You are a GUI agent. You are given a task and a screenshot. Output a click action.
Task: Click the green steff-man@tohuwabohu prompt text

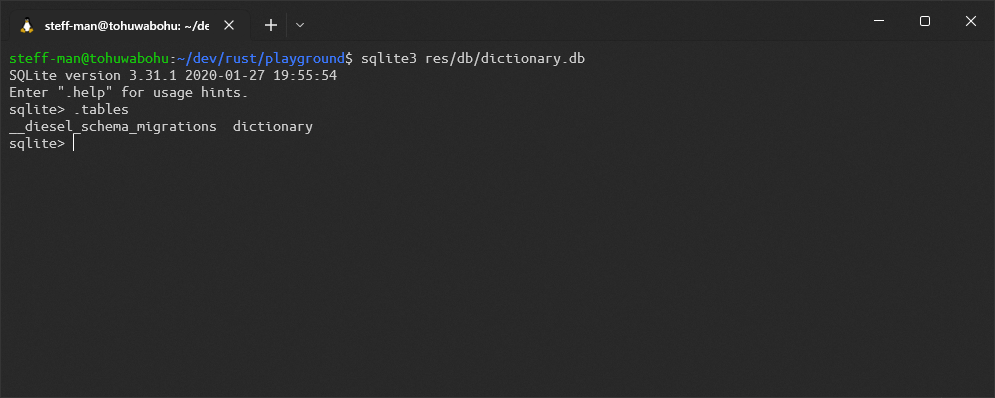89,59
